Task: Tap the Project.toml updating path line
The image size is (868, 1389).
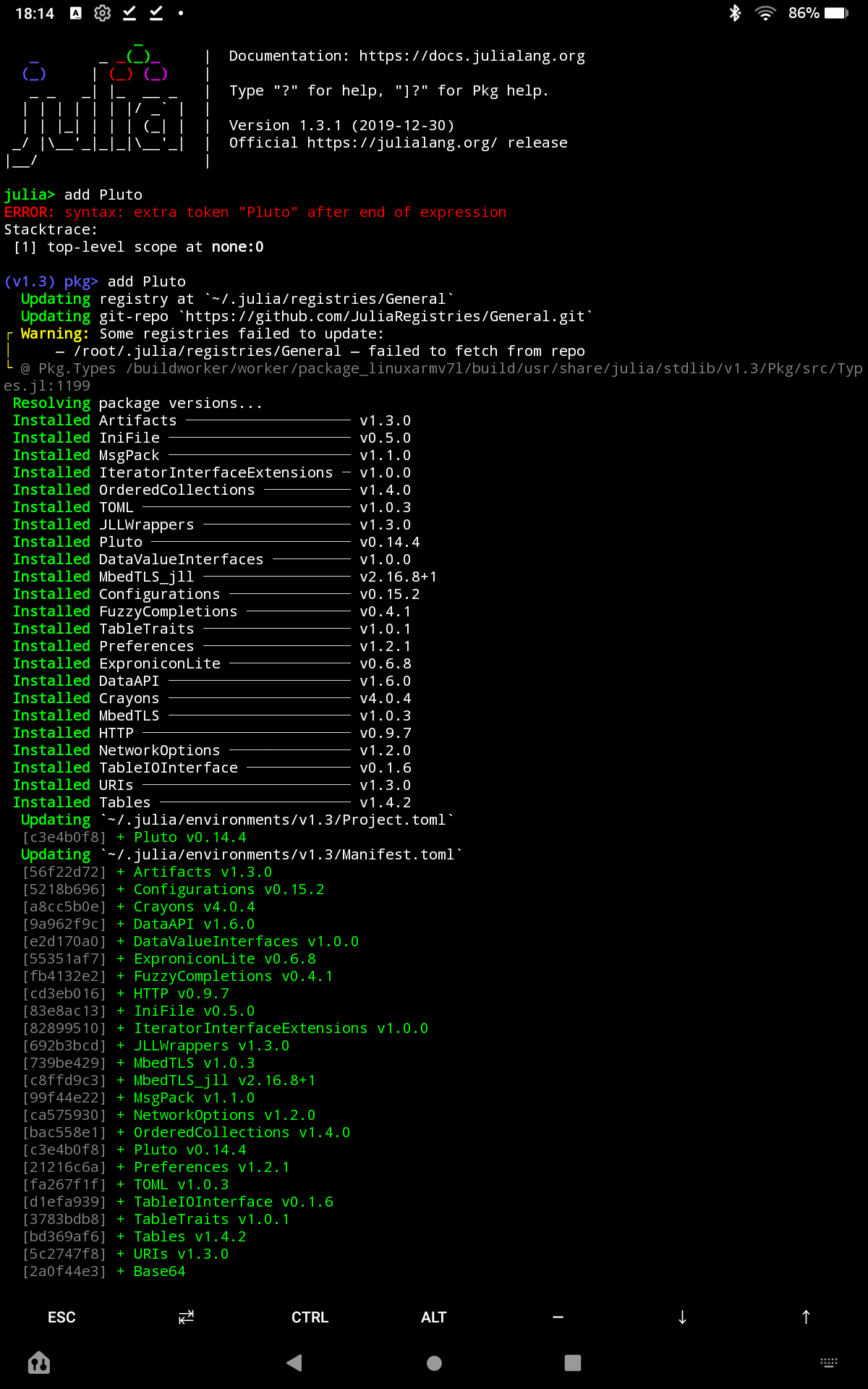Action: (x=237, y=820)
